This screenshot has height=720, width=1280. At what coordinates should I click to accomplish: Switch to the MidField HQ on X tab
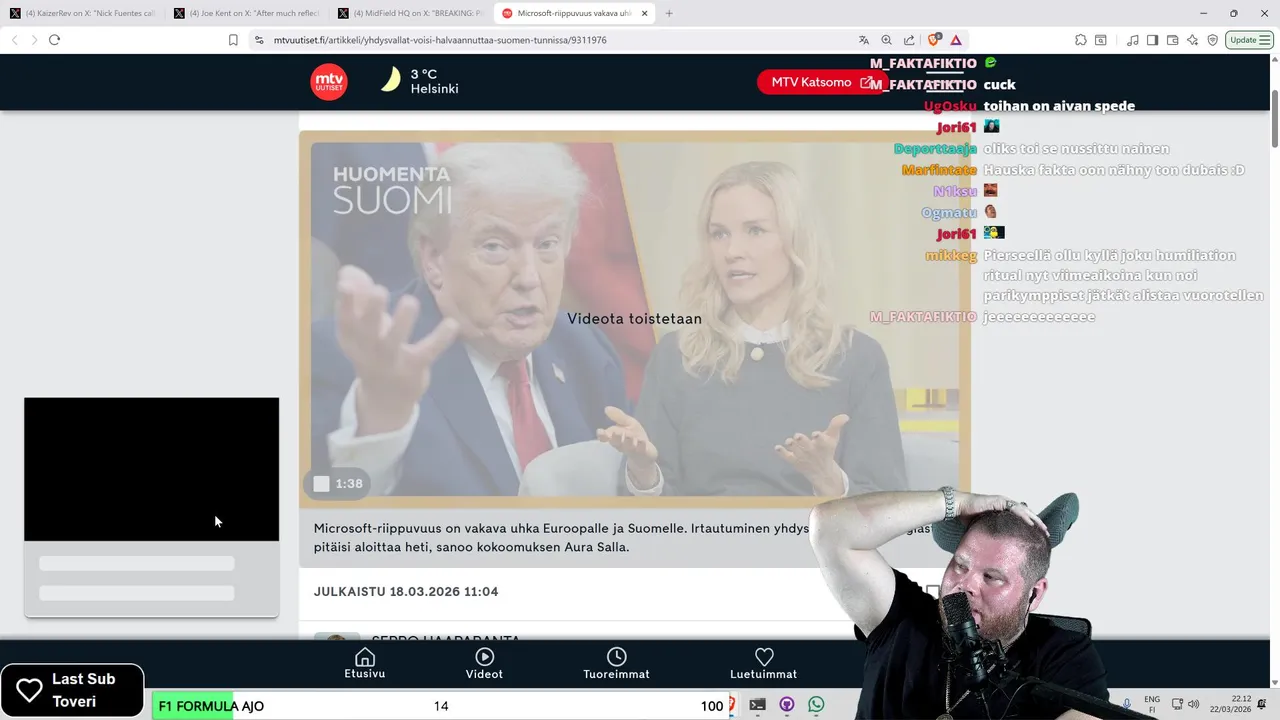coord(410,13)
